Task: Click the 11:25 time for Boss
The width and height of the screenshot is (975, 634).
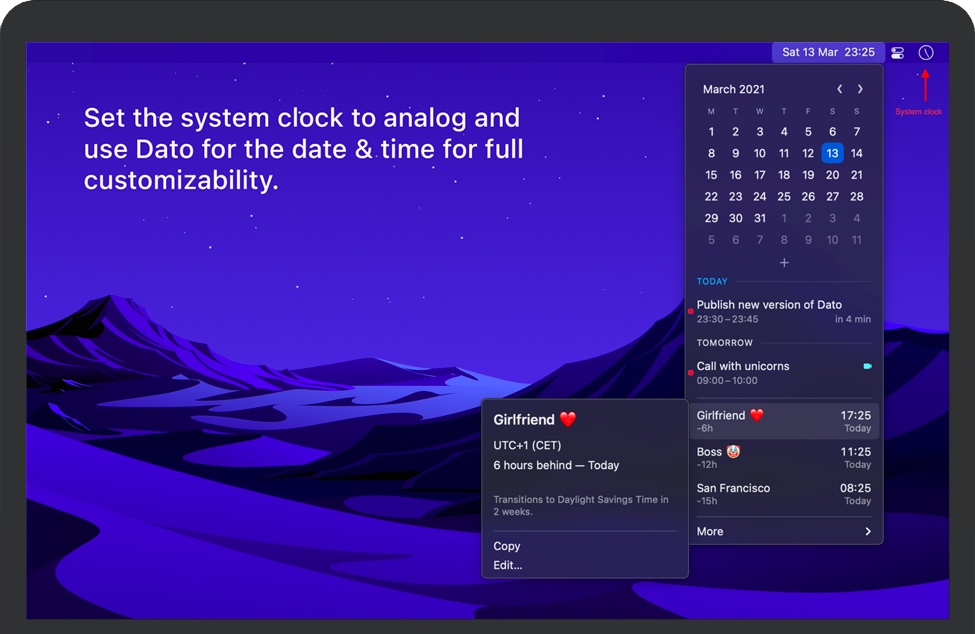Action: pos(856,452)
